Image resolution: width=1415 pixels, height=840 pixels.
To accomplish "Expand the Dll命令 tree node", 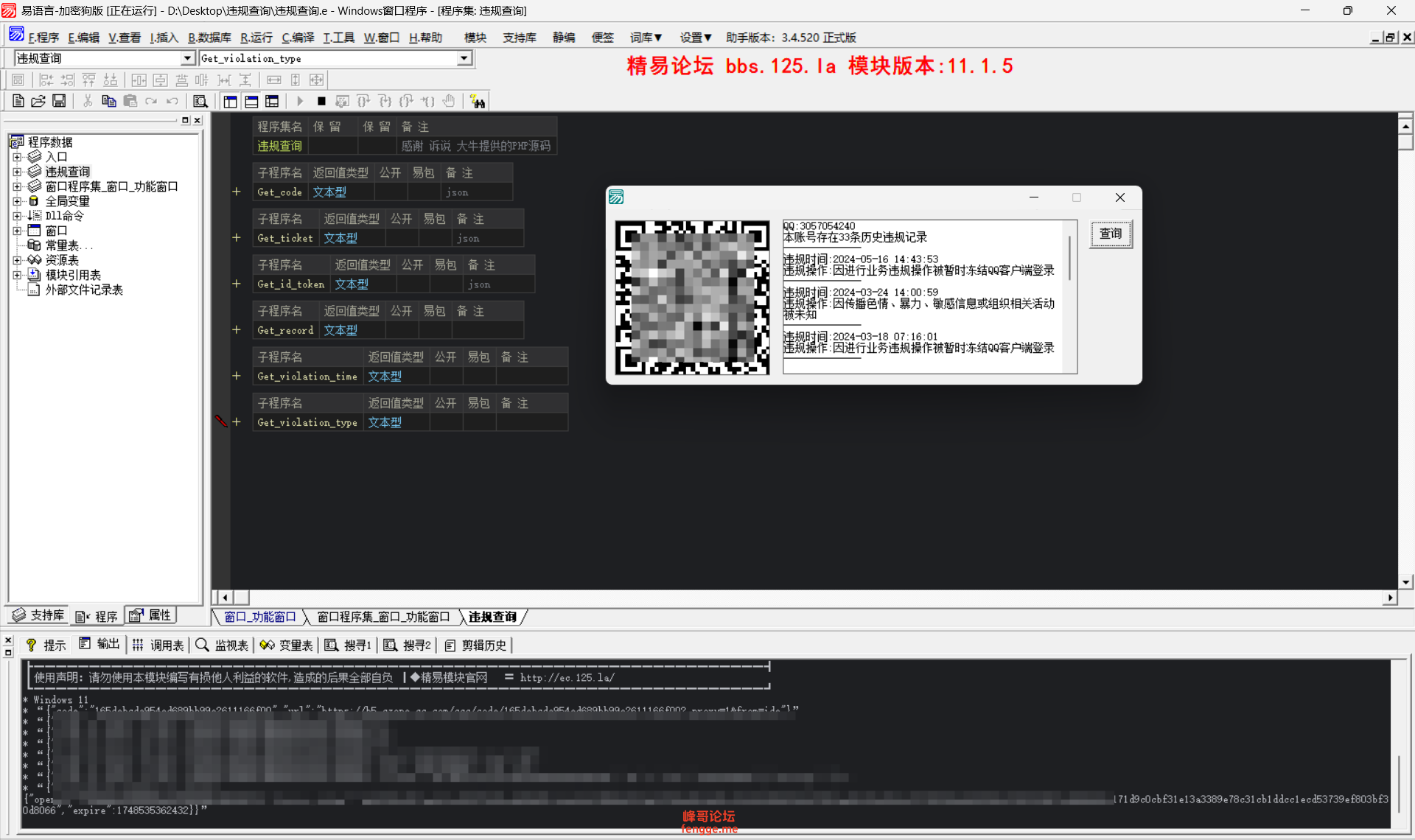I will point(17,216).
